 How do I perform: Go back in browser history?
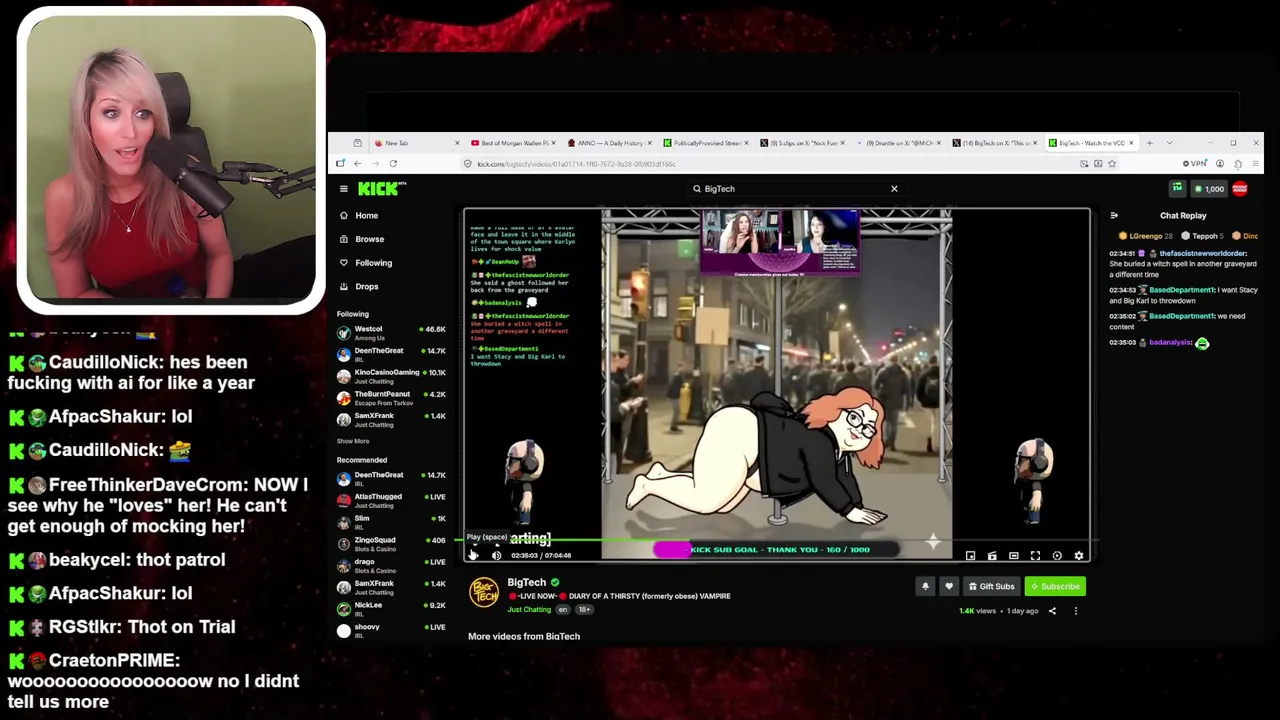coord(357,163)
